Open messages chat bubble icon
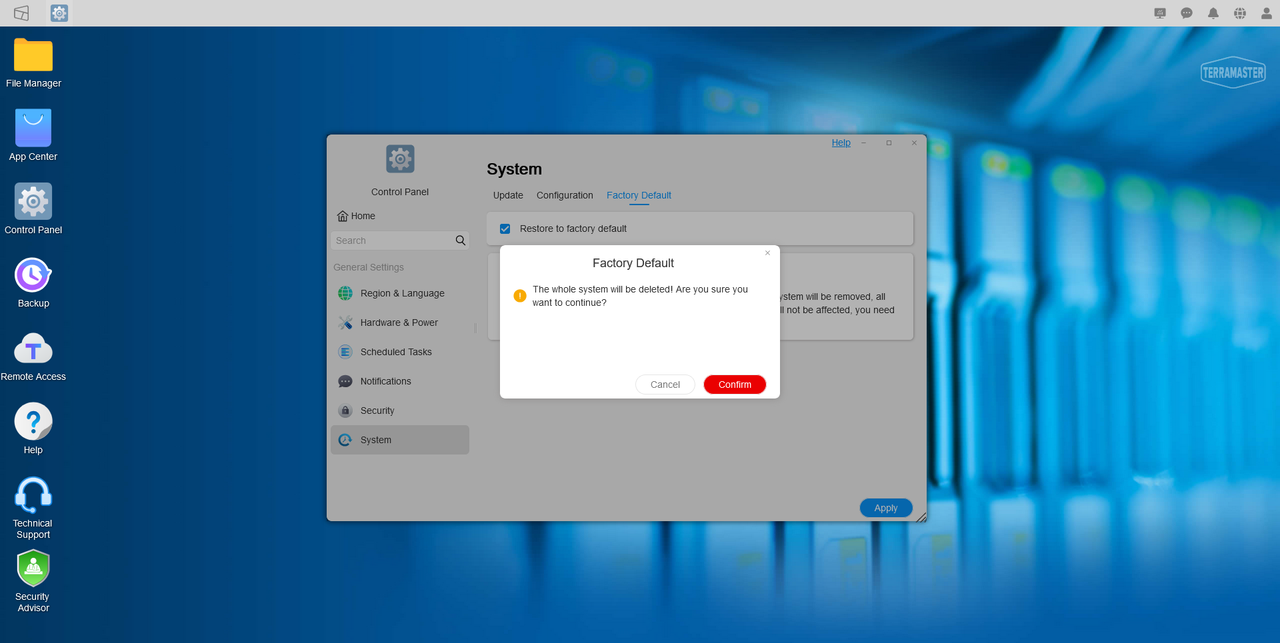Screen dimensions: 1280x643 click(1187, 13)
